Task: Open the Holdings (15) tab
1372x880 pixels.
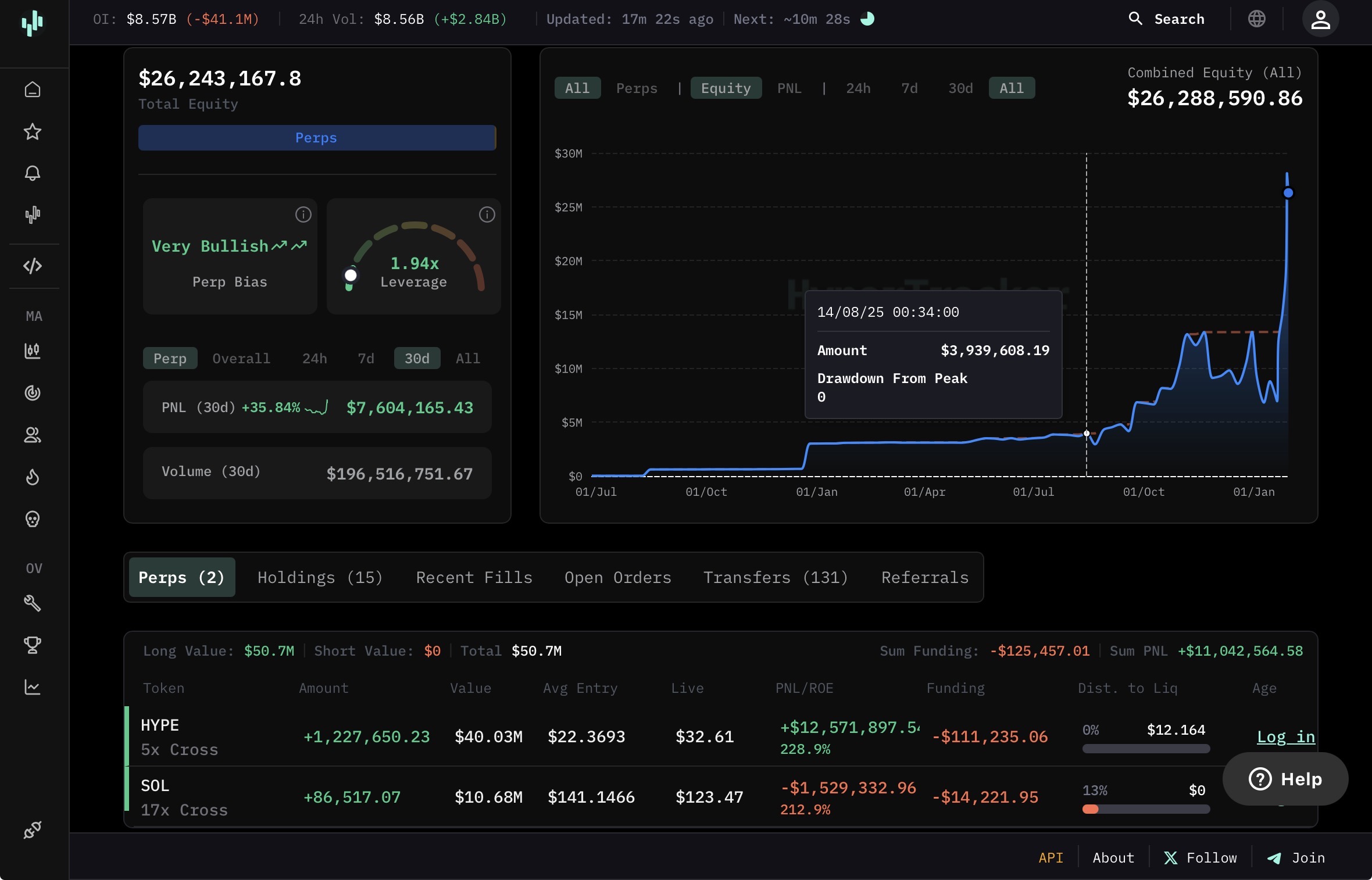Action: (x=320, y=577)
